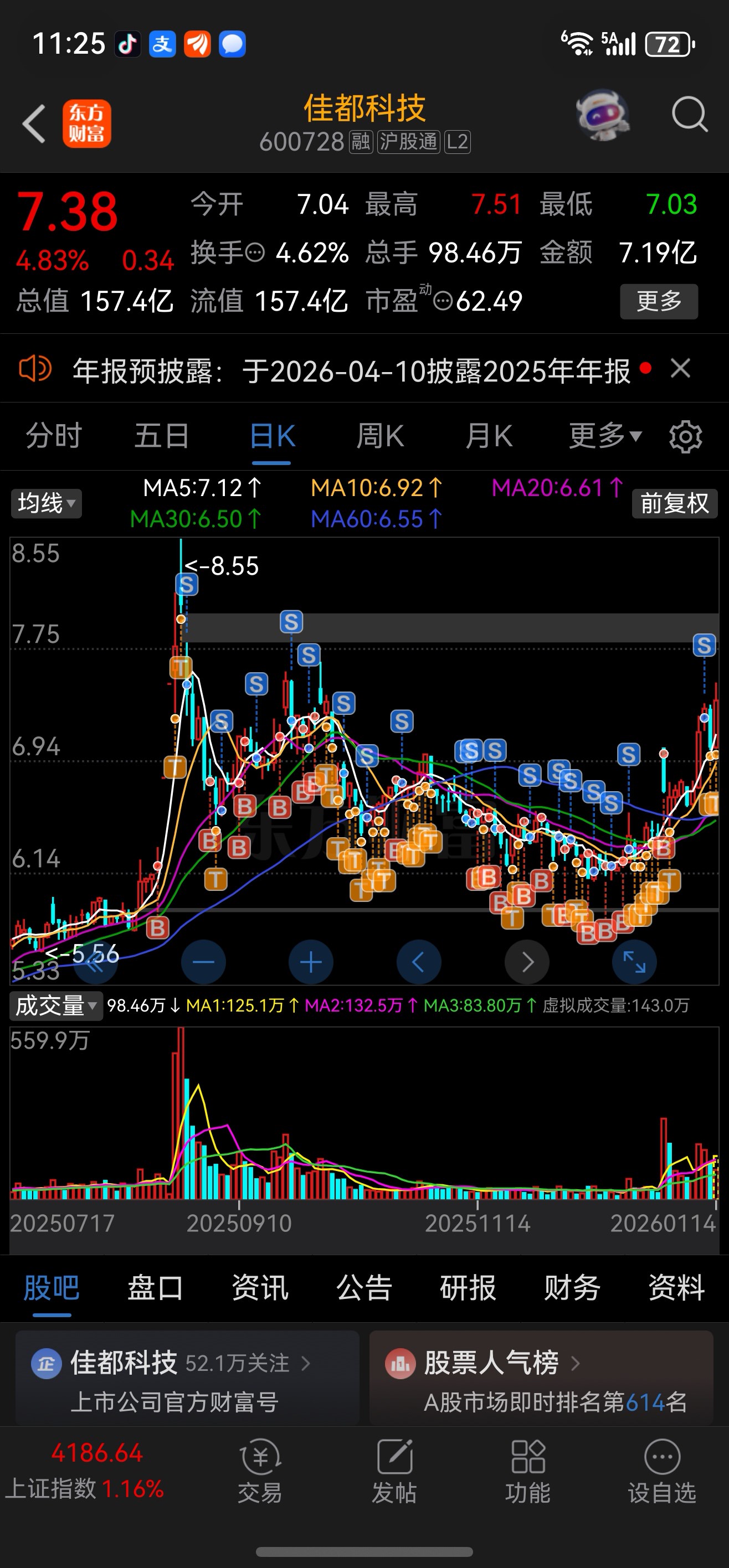The height and width of the screenshot is (1568, 729).
Task: Tap the B marker near 5.56 low
Action: 157,927
